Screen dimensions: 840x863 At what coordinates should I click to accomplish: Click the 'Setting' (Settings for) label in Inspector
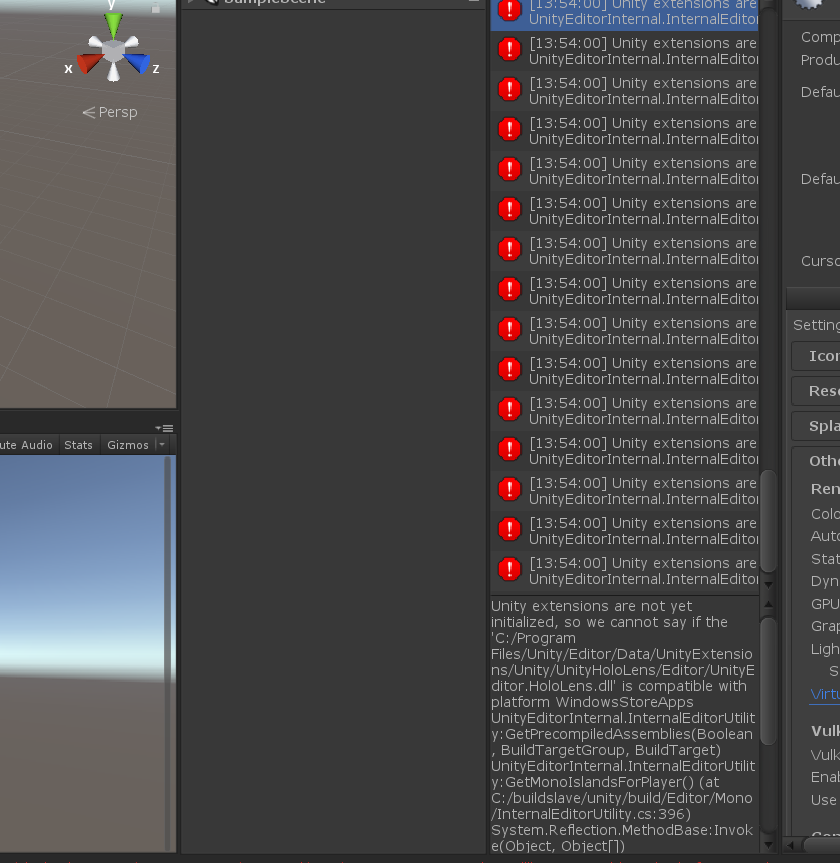tap(816, 325)
